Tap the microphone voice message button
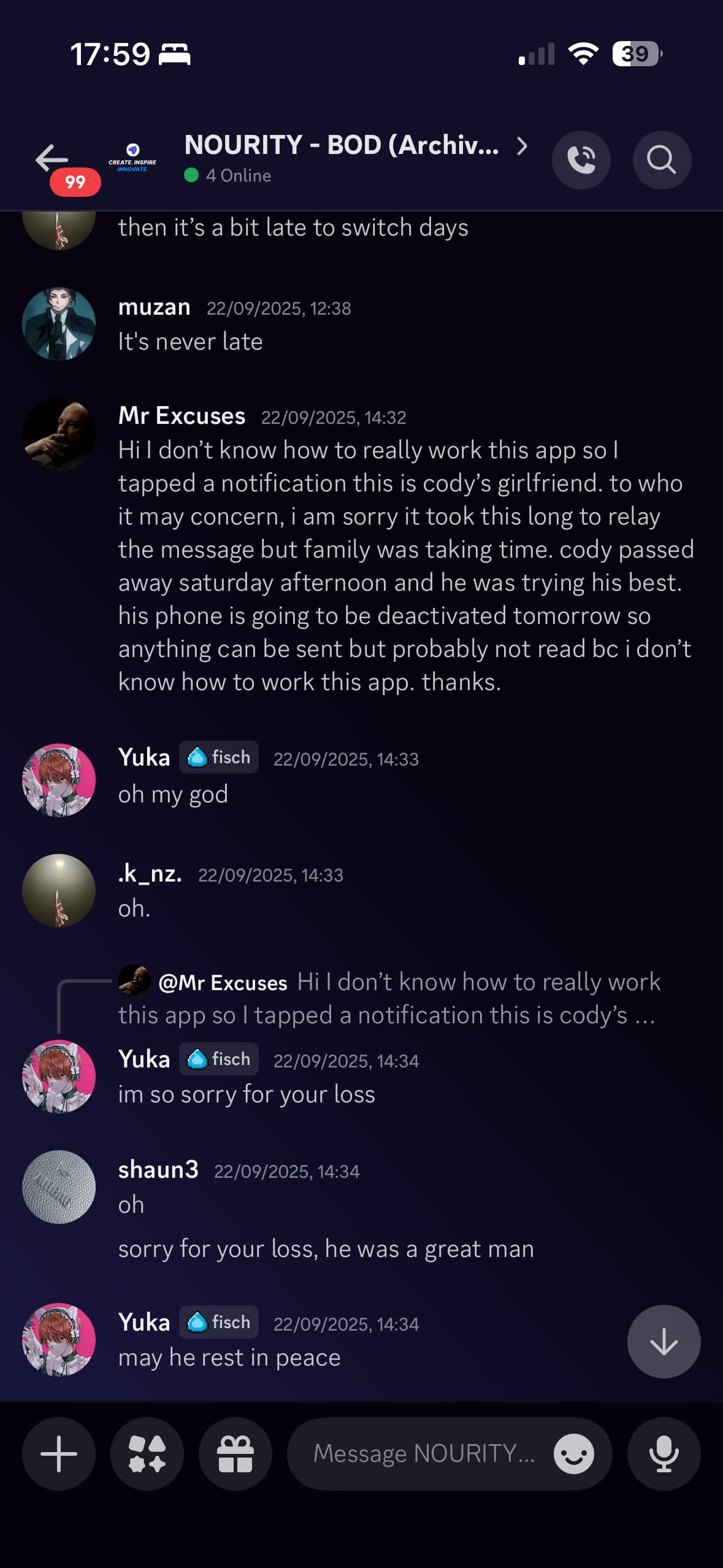This screenshot has width=723, height=1568. point(664,1453)
